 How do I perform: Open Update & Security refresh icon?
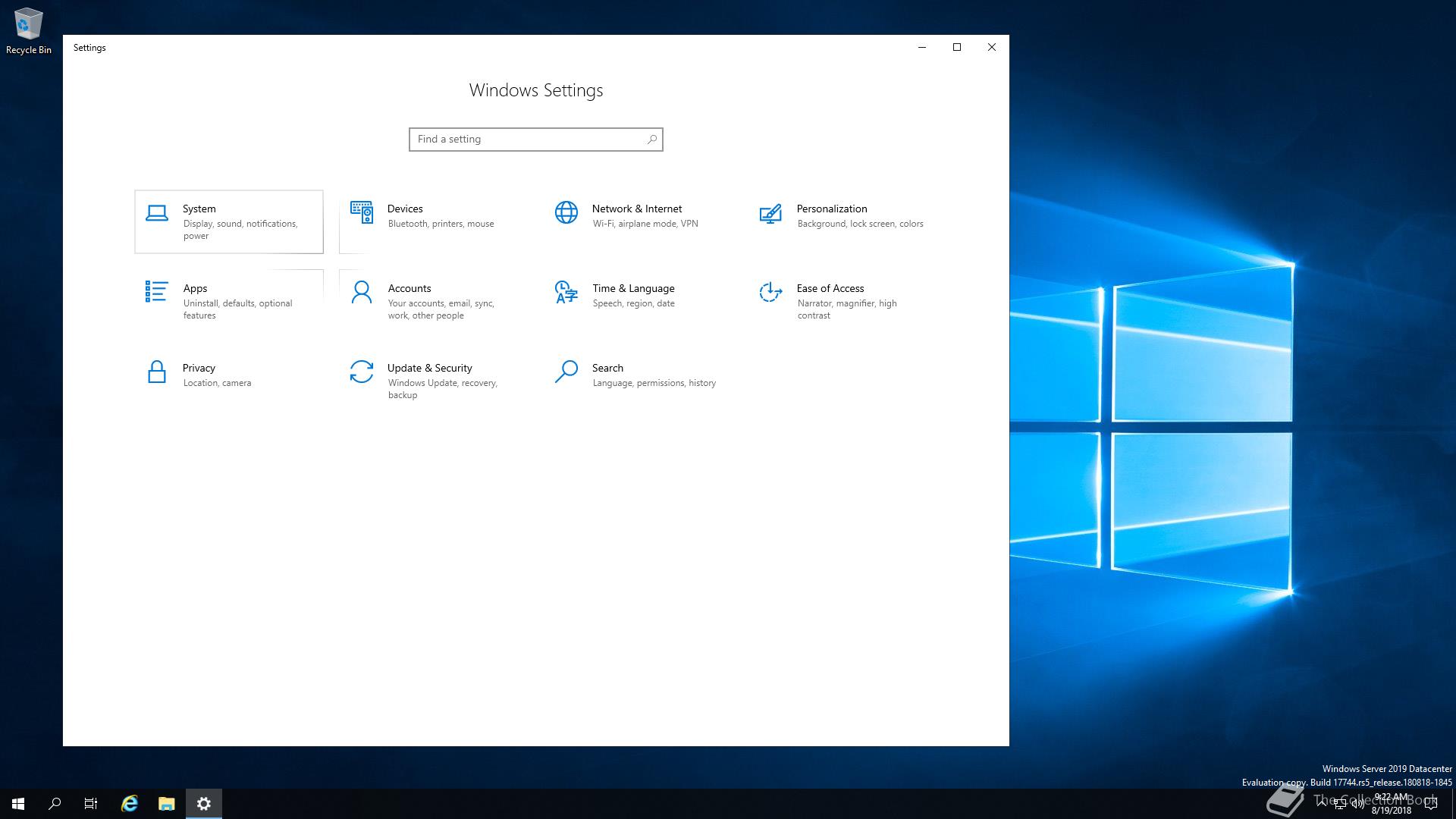[362, 372]
